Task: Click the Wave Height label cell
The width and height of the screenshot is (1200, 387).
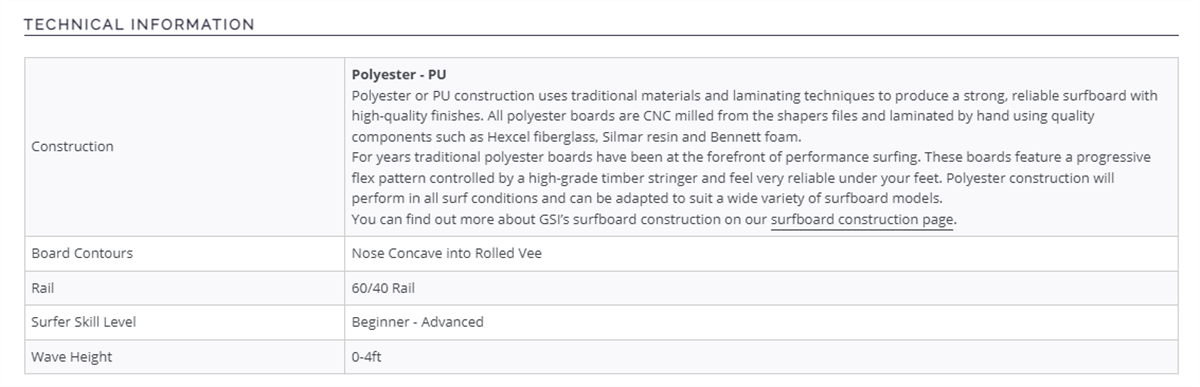Action: [x=71, y=357]
